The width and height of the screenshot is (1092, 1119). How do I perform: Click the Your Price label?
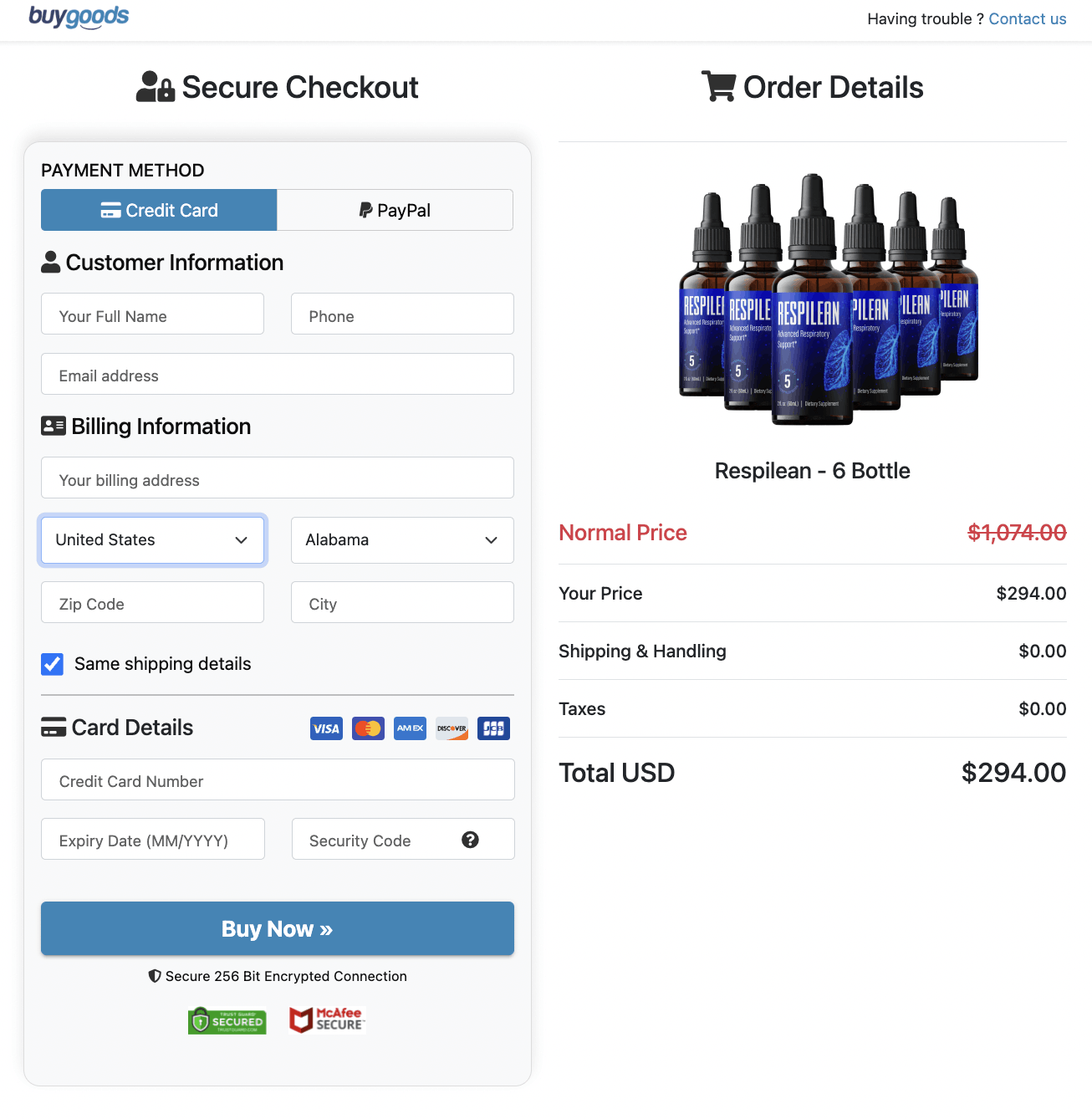point(600,594)
